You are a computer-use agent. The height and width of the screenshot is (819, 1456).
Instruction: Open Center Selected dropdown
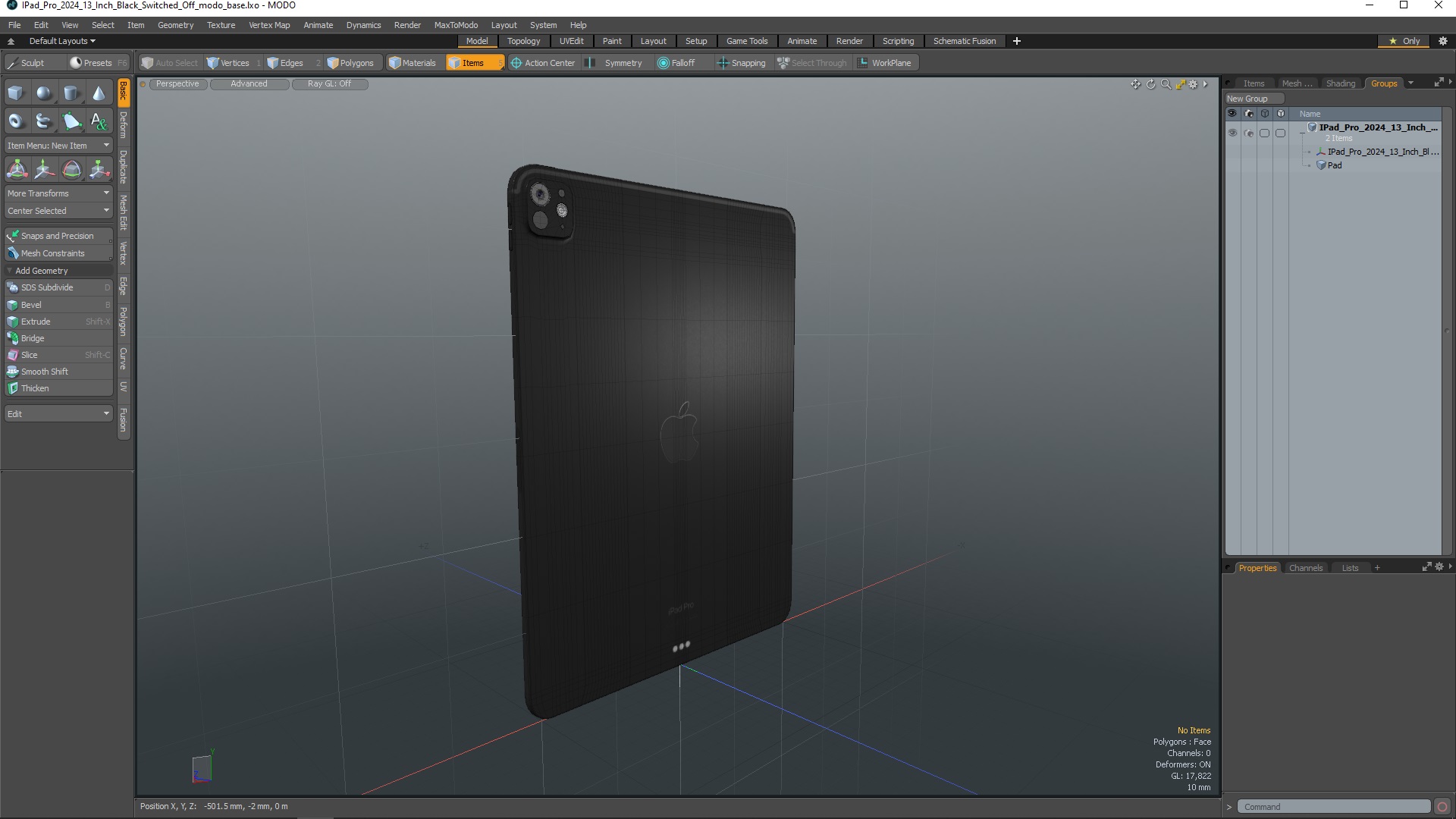pos(58,211)
